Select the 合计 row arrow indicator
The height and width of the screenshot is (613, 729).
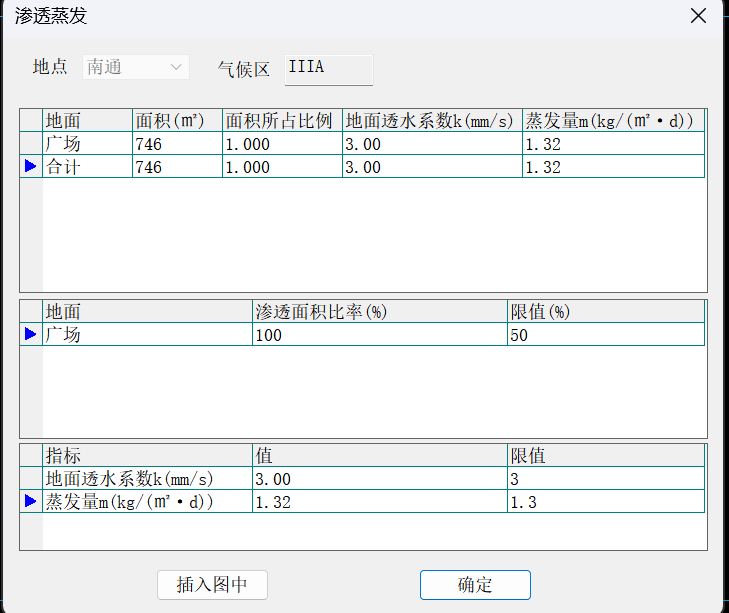30,167
